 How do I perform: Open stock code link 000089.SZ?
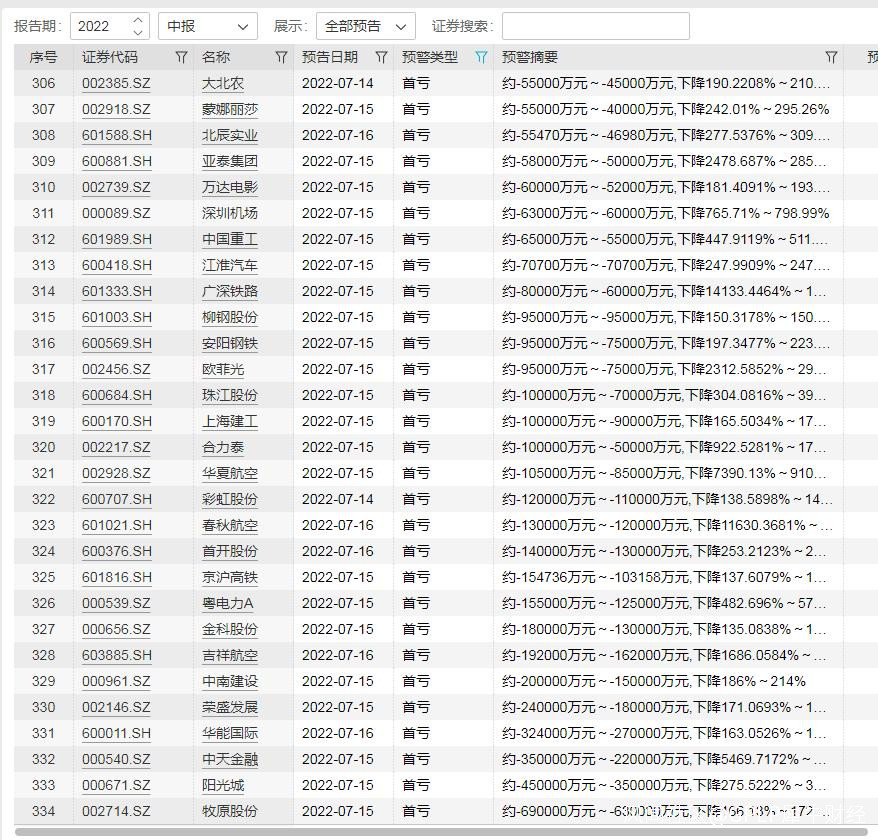point(116,213)
